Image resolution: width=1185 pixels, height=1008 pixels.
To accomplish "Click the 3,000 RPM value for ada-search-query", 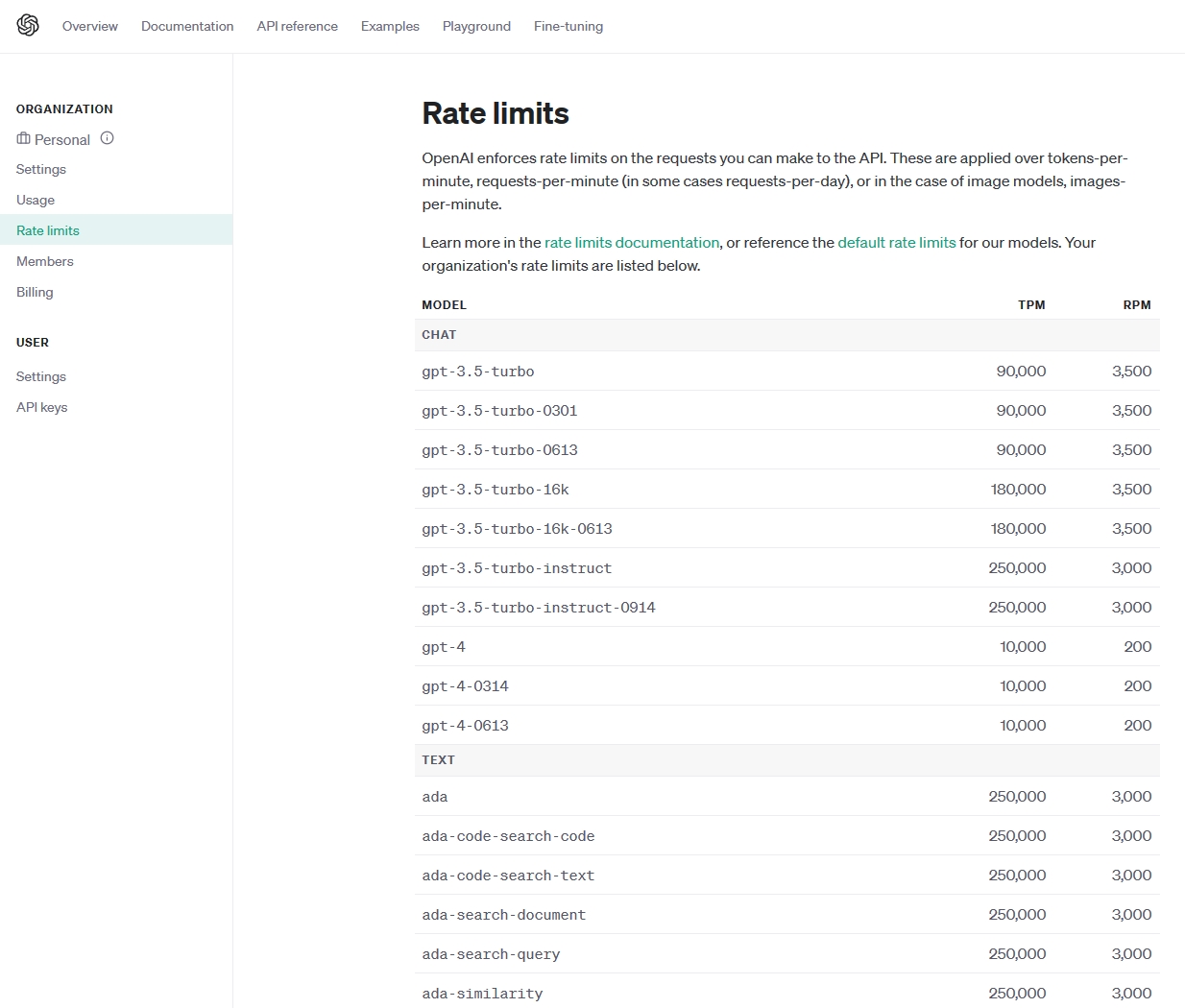I will click(x=1131, y=954).
